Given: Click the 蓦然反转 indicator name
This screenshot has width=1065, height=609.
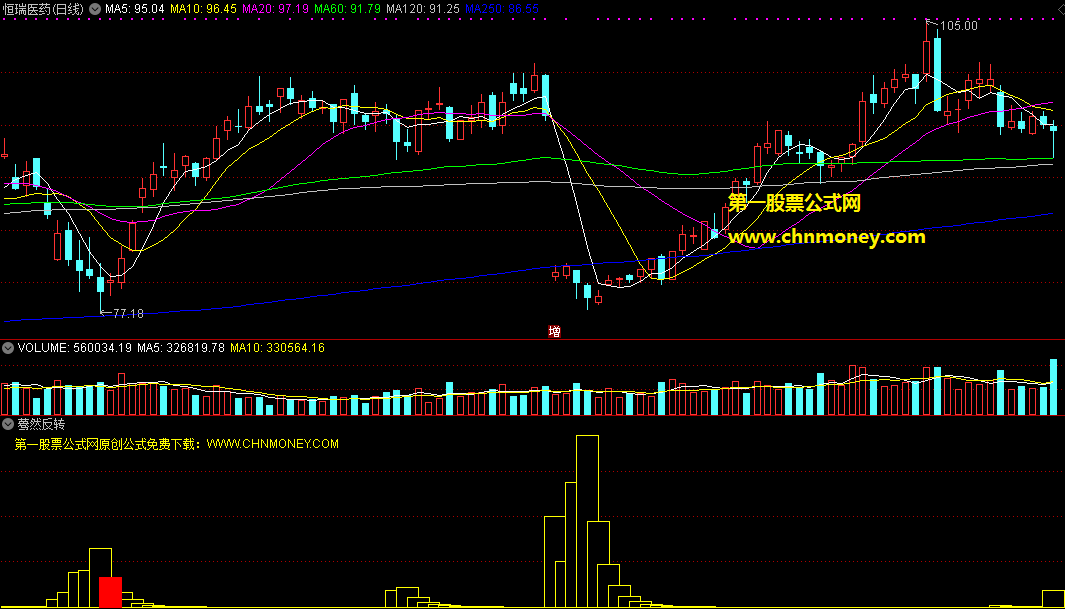Looking at the screenshot, I should tap(41, 424).
